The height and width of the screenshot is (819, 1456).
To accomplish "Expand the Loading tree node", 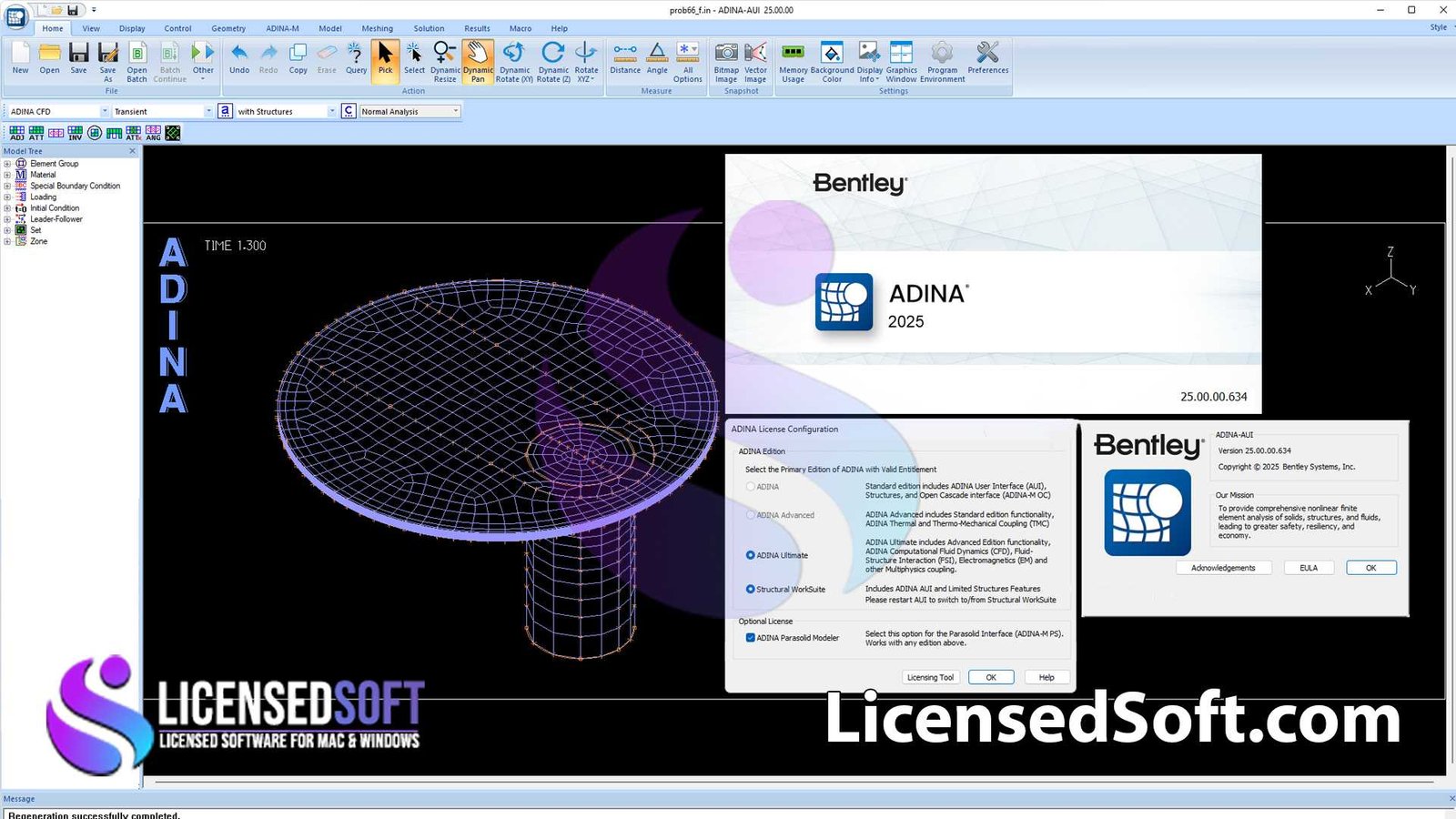I will 7,197.
